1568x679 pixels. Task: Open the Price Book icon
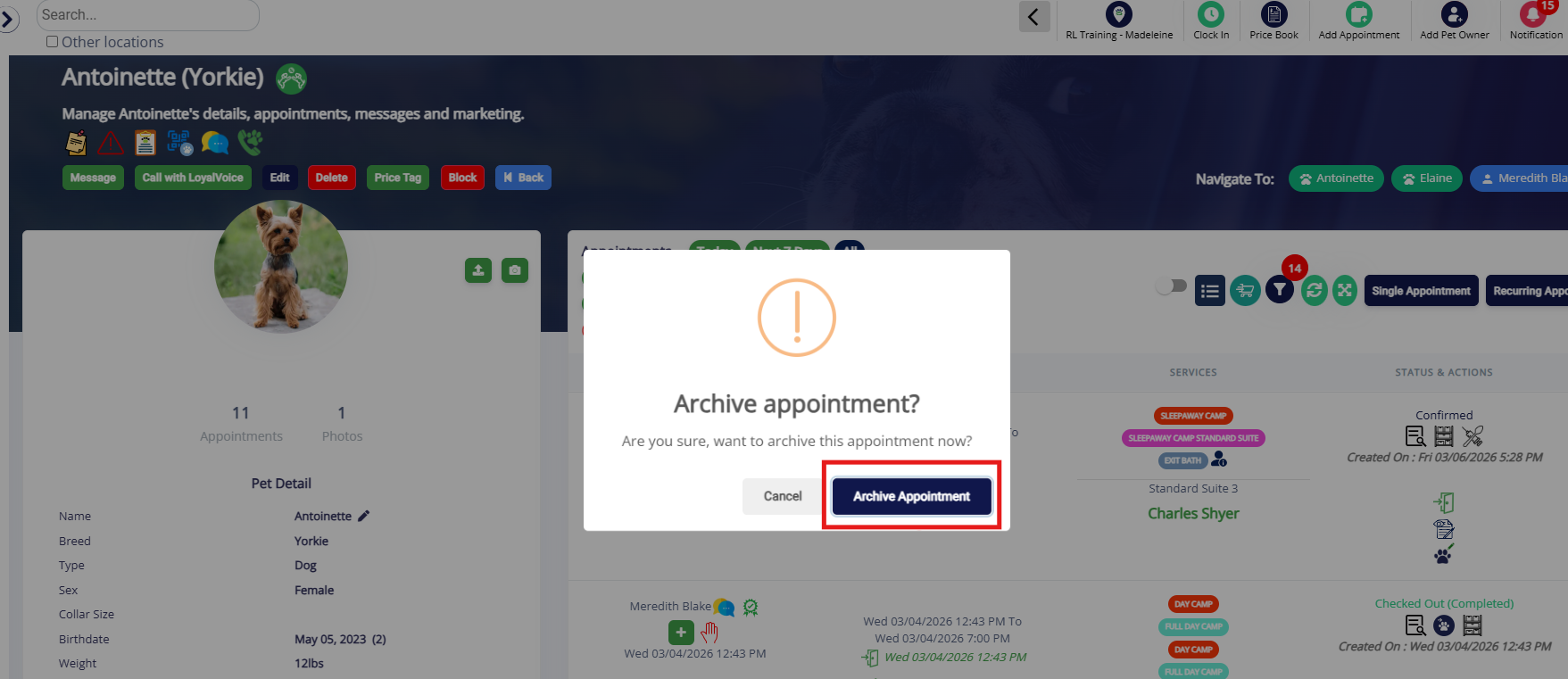1273,14
